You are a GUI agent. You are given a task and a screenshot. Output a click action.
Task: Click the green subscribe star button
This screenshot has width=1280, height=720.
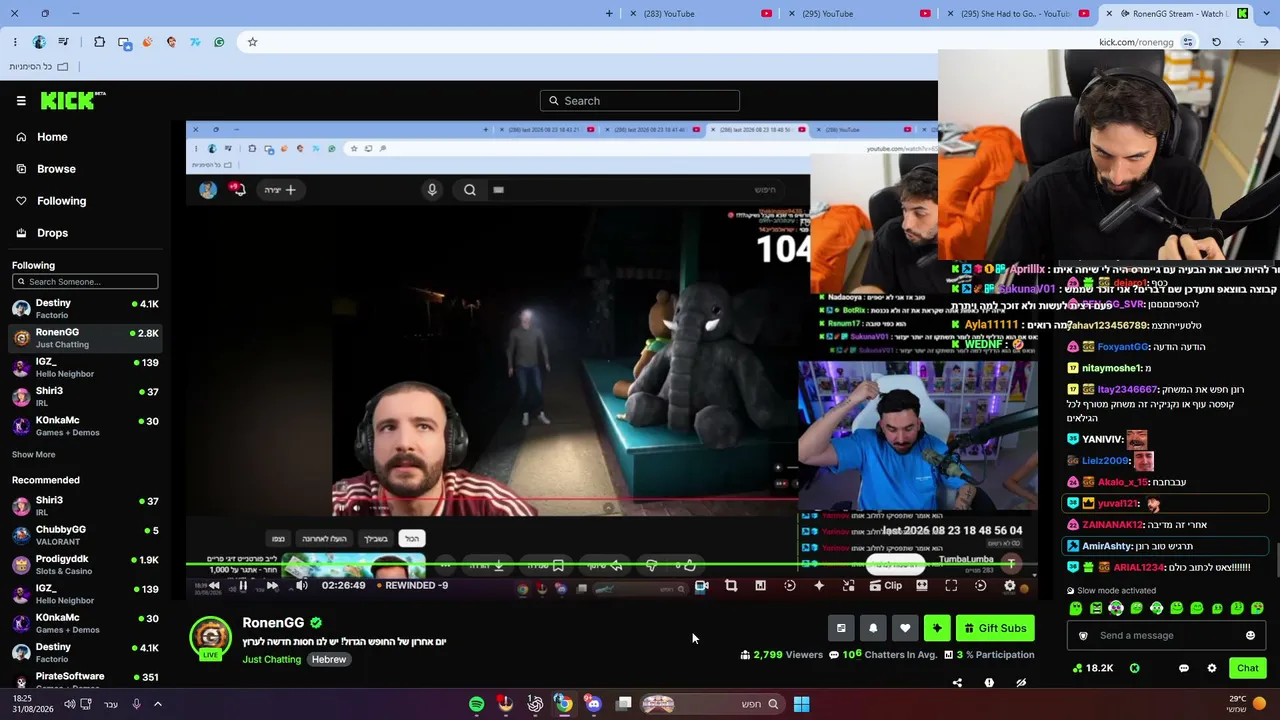point(937,628)
